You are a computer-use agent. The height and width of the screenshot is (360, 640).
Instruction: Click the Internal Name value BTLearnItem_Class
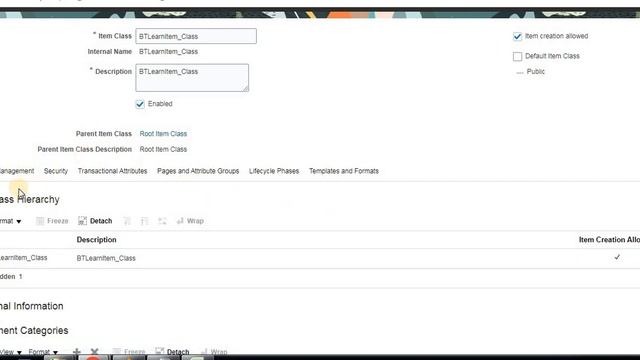tap(168, 52)
